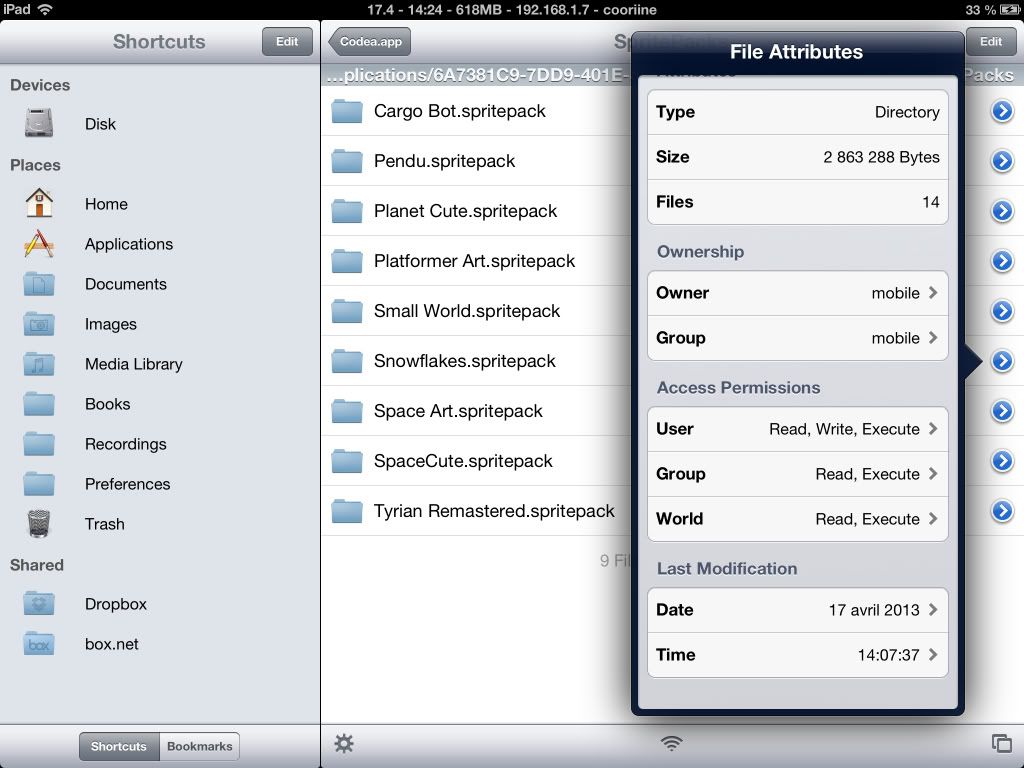The image size is (1024, 768).
Task: Expand World Read, Execute permissions chevron
Action: point(933,519)
